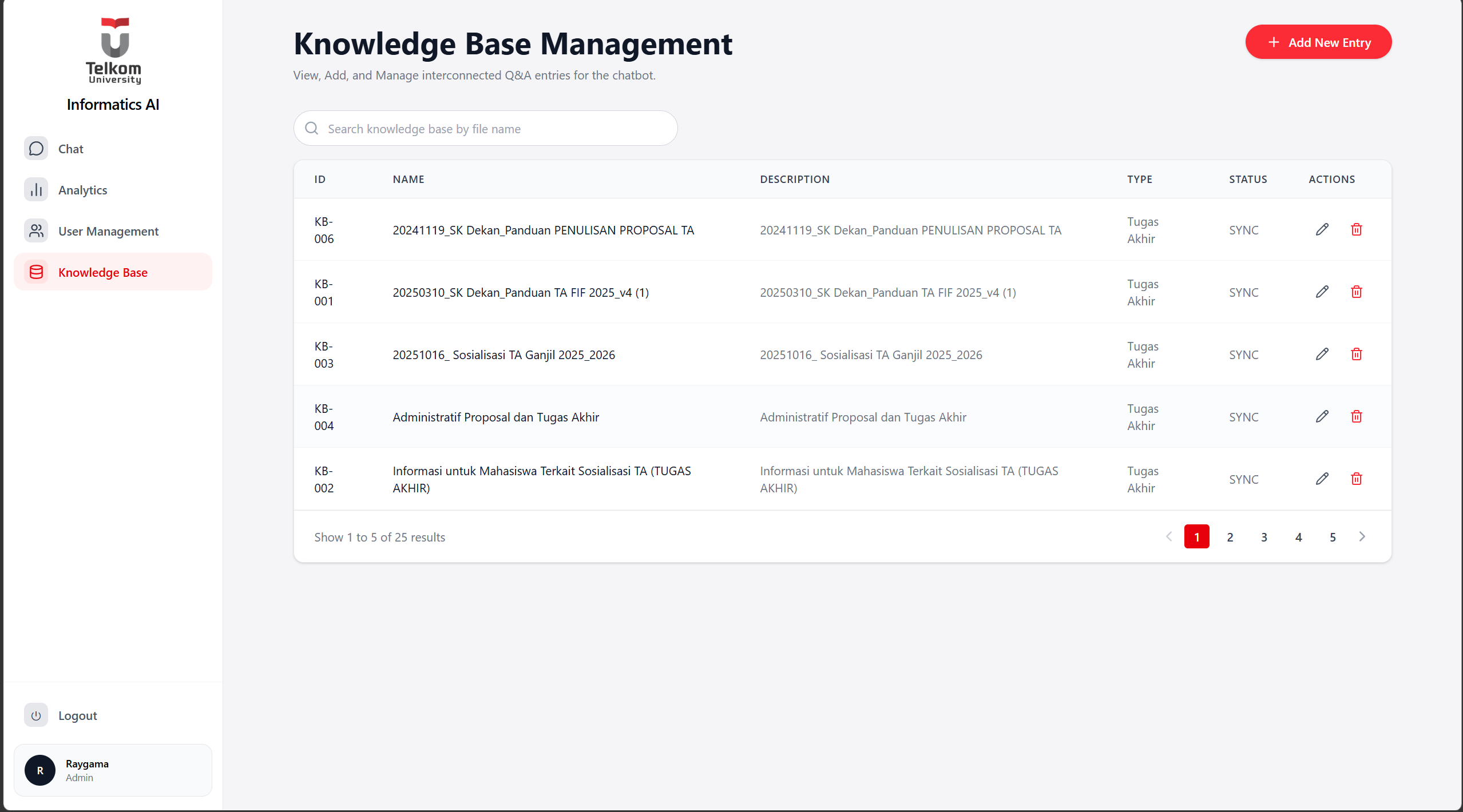Click the KB-001 ID cell
This screenshot has height=812, width=1463.
click(324, 292)
